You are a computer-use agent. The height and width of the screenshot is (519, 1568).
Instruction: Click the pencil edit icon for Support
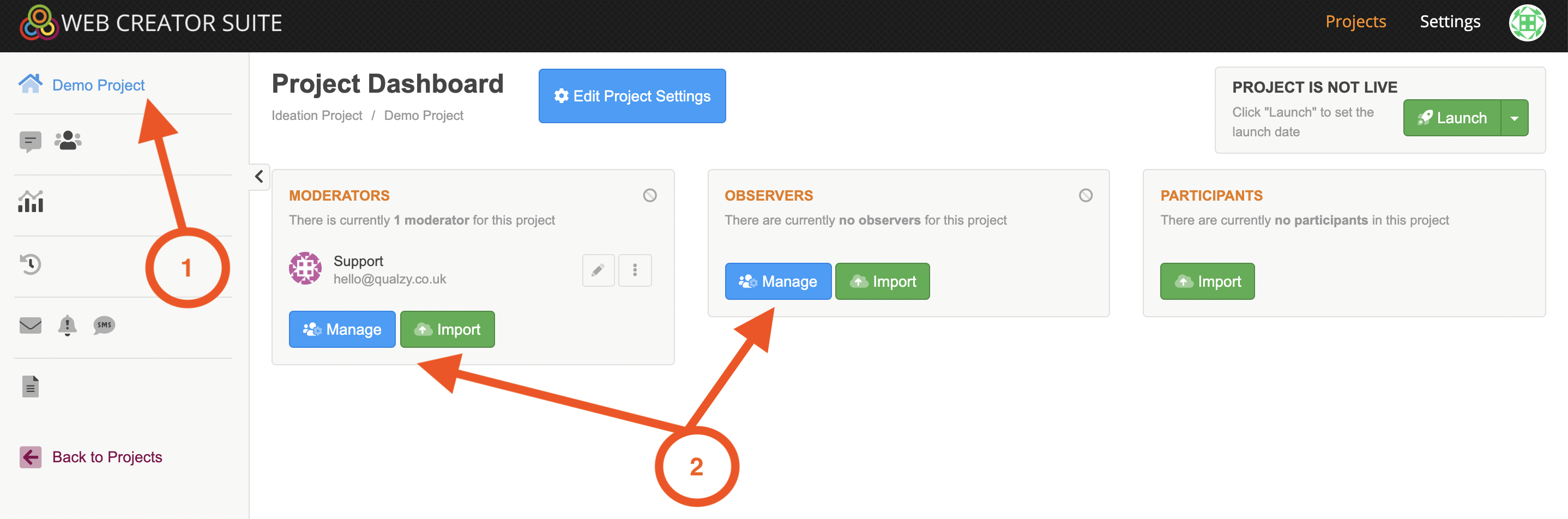(x=598, y=270)
